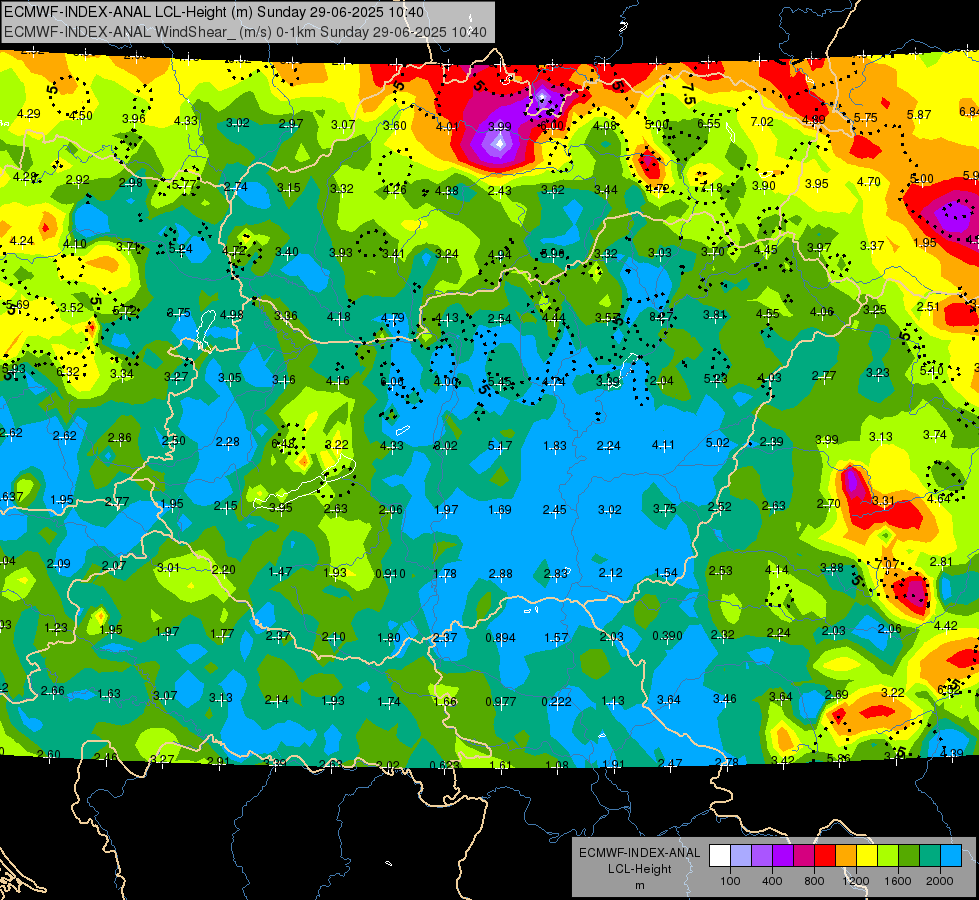Viewport: 979px width, 900px height.
Task: Click the wind shear value '4.11'
Action: tap(662, 445)
